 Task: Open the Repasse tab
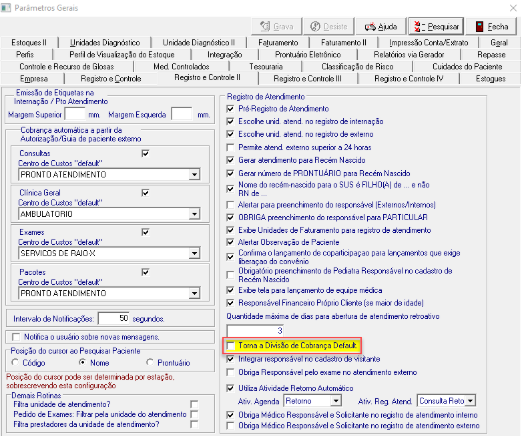point(491,55)
